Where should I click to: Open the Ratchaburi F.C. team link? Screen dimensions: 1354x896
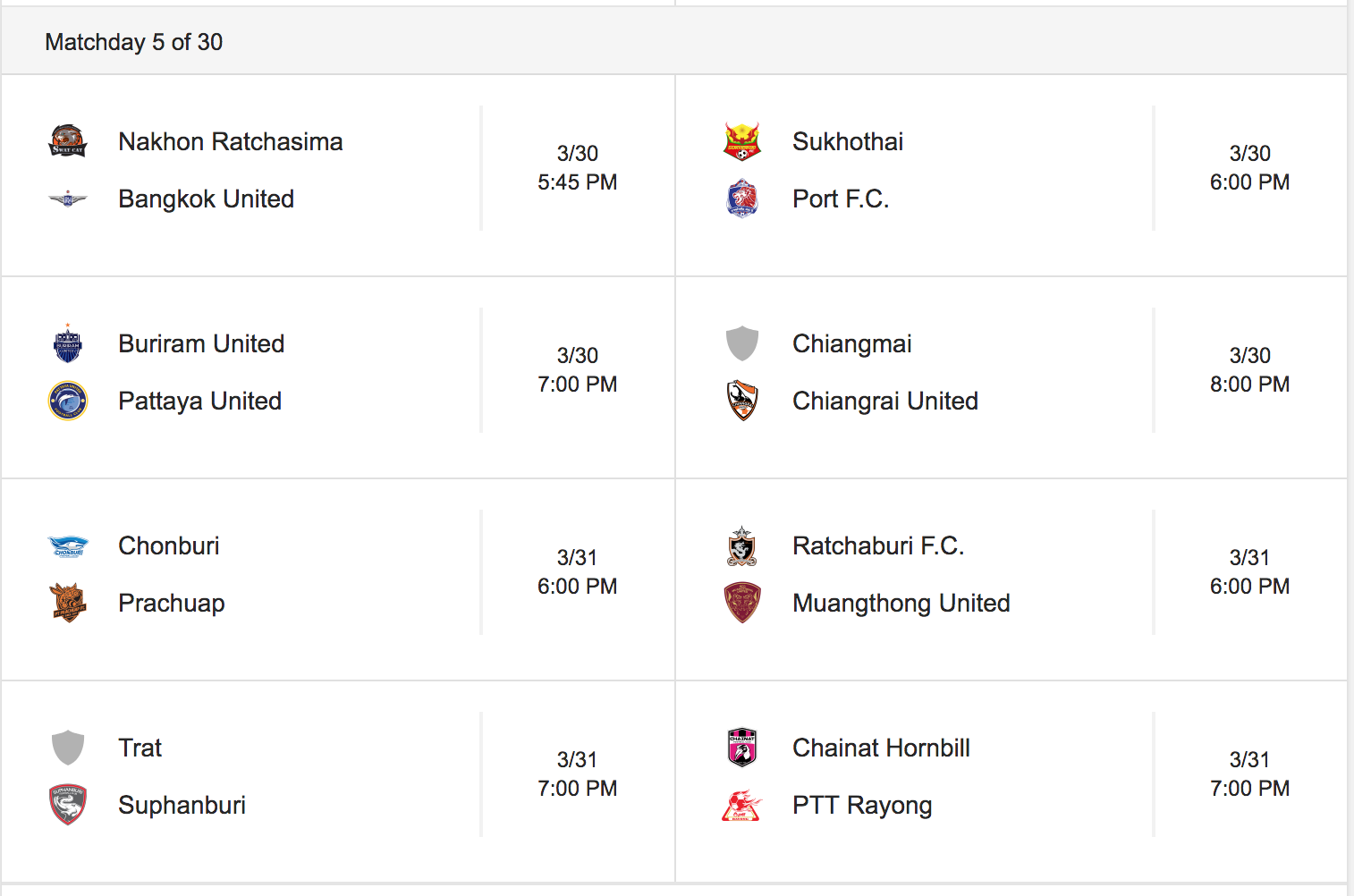click(878, 545)
